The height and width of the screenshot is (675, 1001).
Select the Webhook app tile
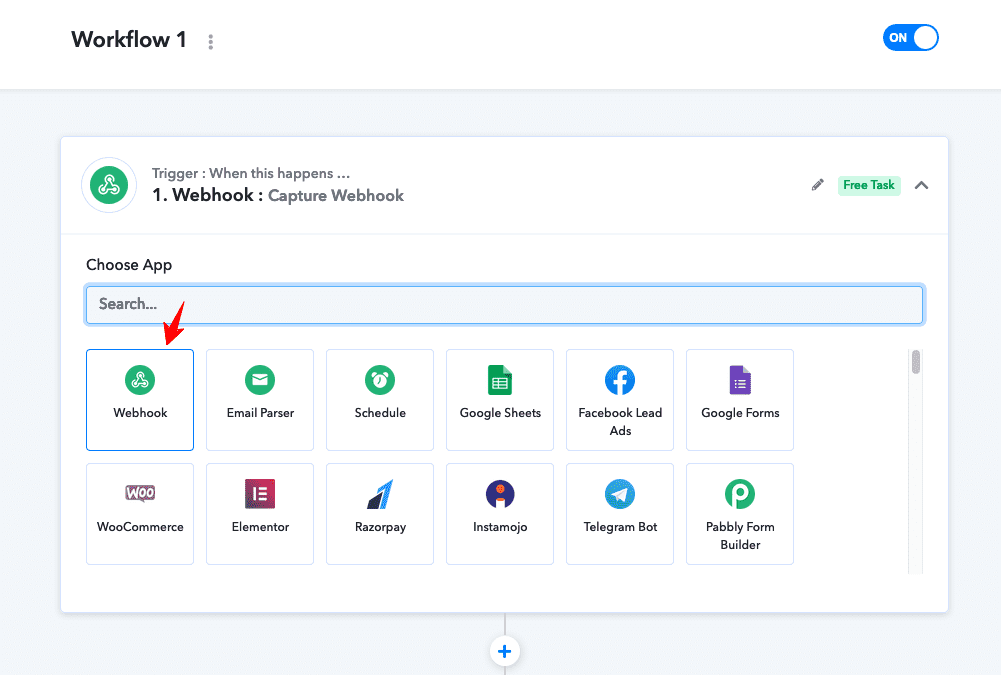[x=140, y=400]
